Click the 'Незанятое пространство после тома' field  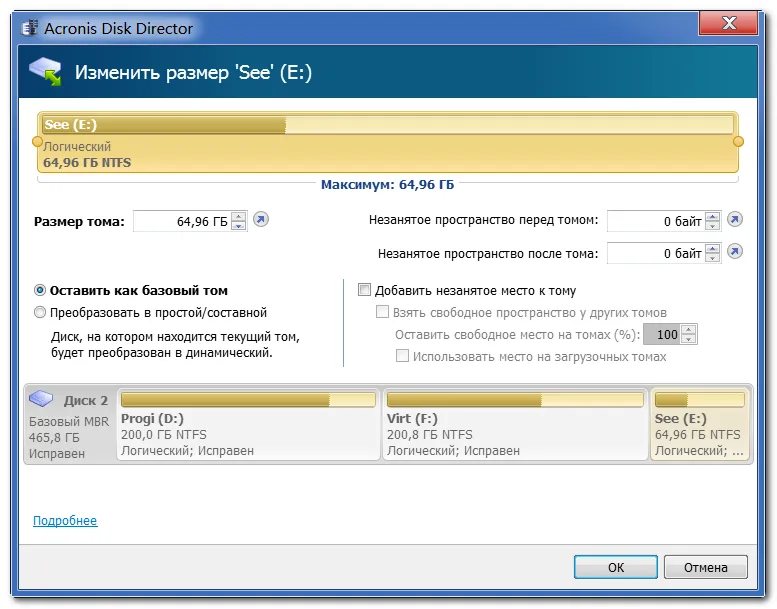656,253
